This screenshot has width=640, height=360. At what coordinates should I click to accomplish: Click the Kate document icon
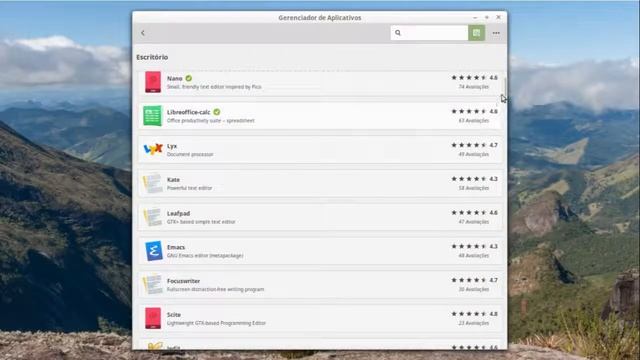coord(153,183)
